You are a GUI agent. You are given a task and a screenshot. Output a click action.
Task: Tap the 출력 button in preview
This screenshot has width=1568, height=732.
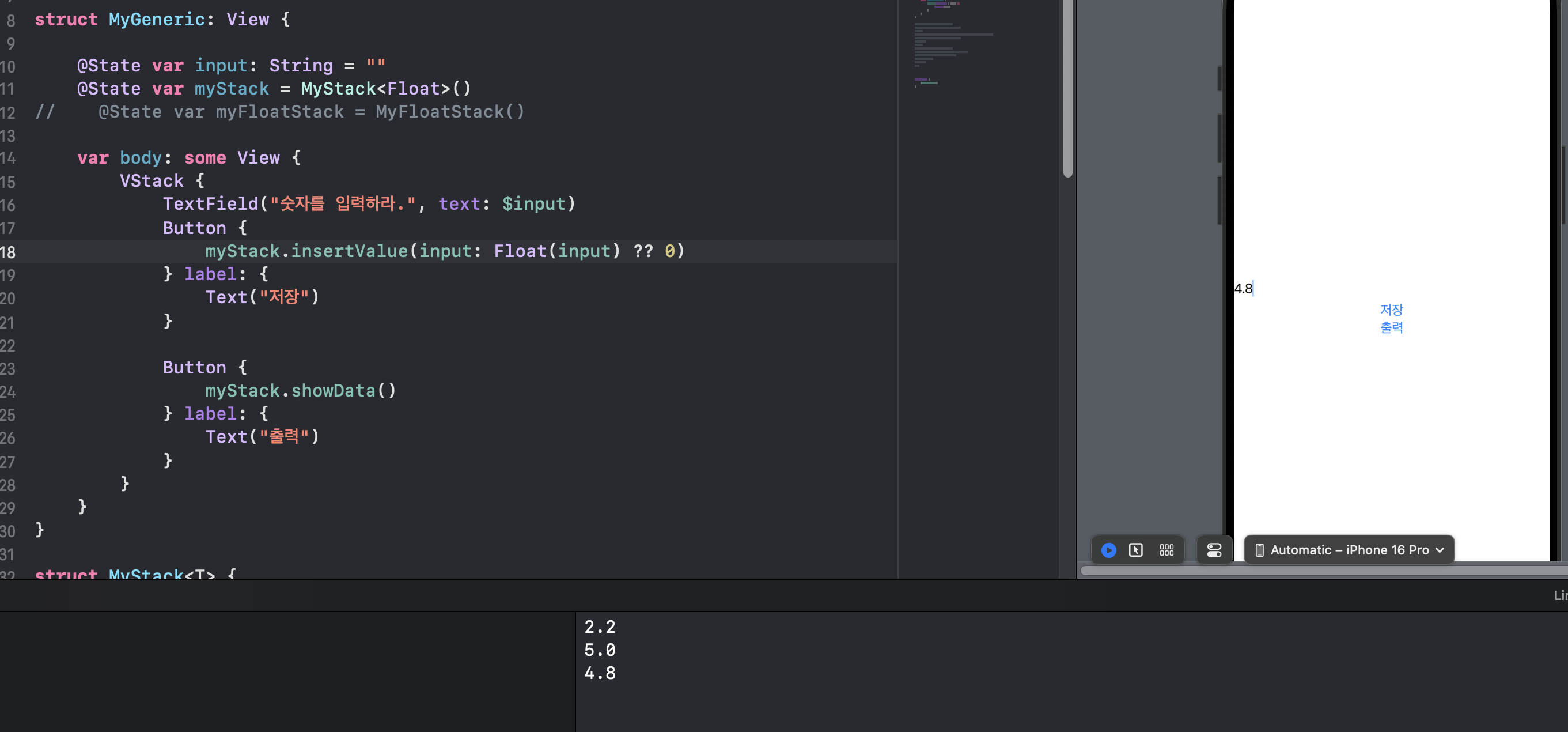(x=1391, y=327)
